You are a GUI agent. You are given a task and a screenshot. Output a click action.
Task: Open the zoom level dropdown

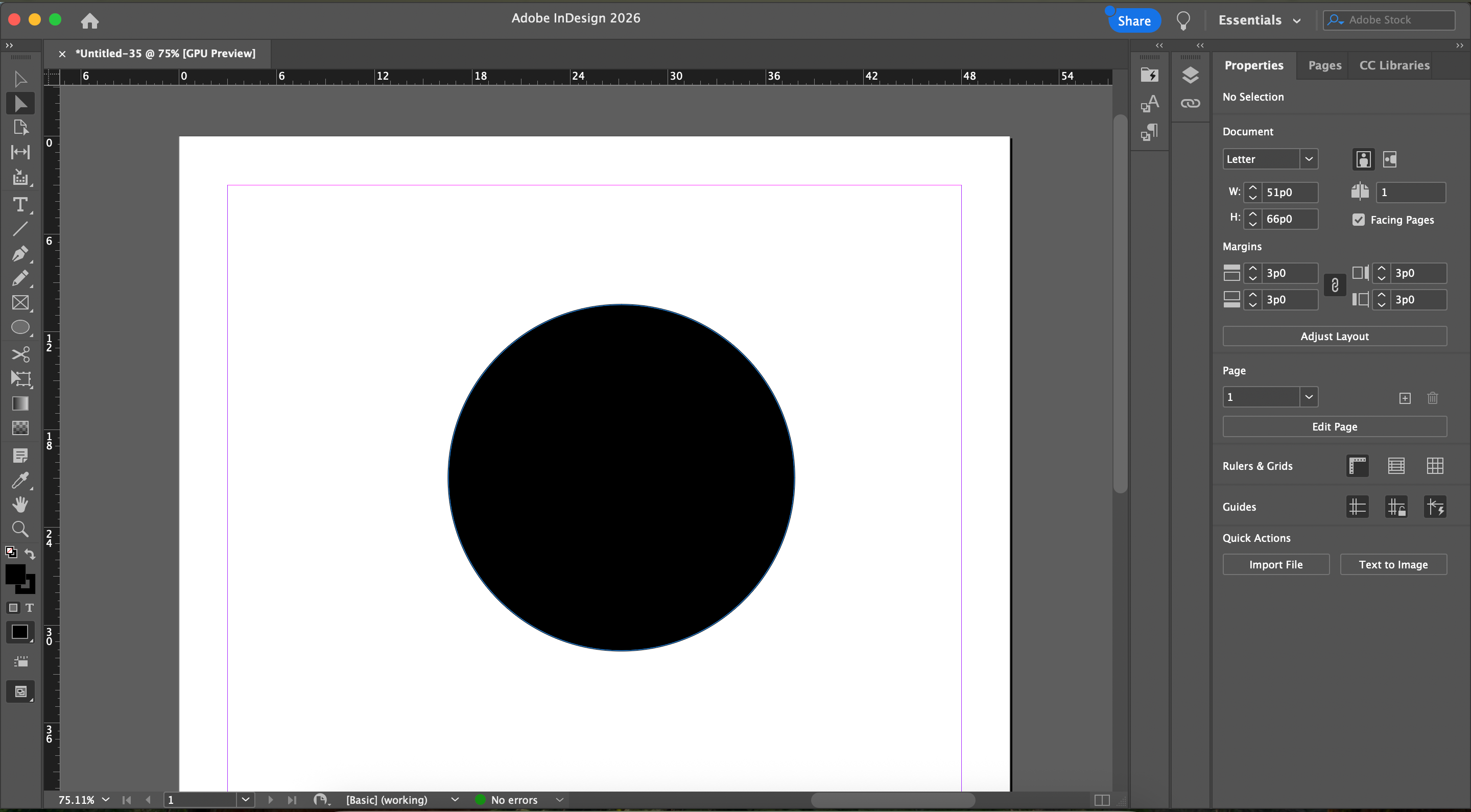pyautogui.click(x=106, y=799)
